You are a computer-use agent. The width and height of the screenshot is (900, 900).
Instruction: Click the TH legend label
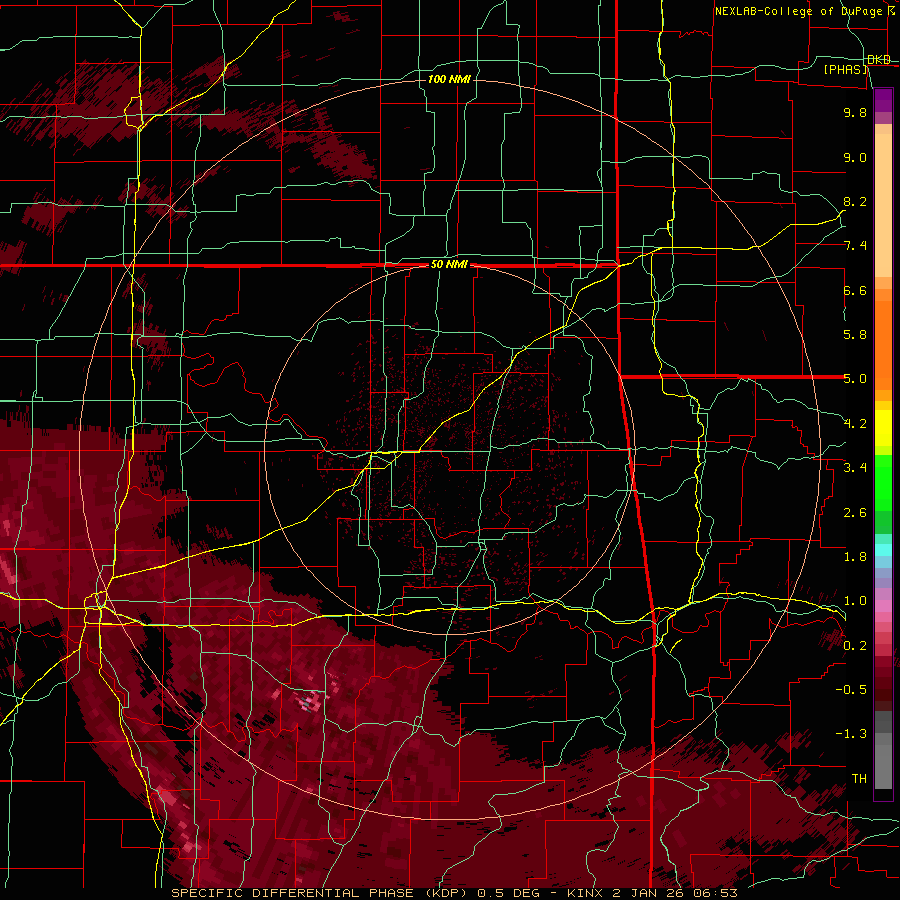pos(859,779)
